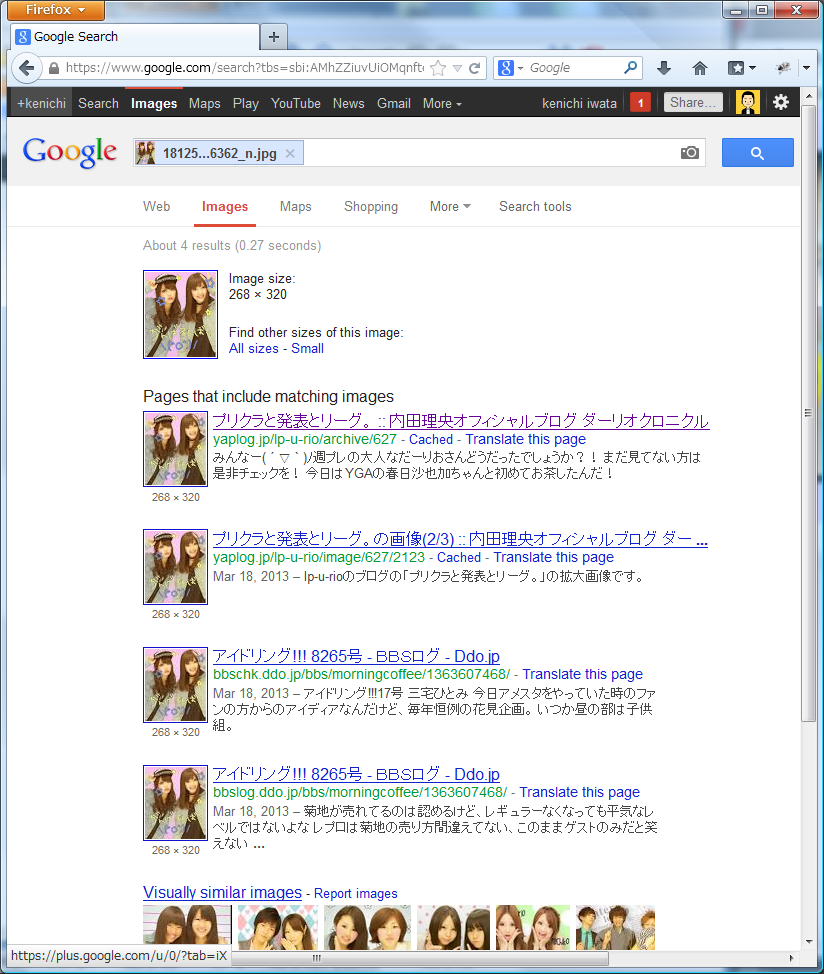Viewport: 824px width, 974px height.
Task: Open the kenichi iwata profile avatar
Action: [748, 102]
